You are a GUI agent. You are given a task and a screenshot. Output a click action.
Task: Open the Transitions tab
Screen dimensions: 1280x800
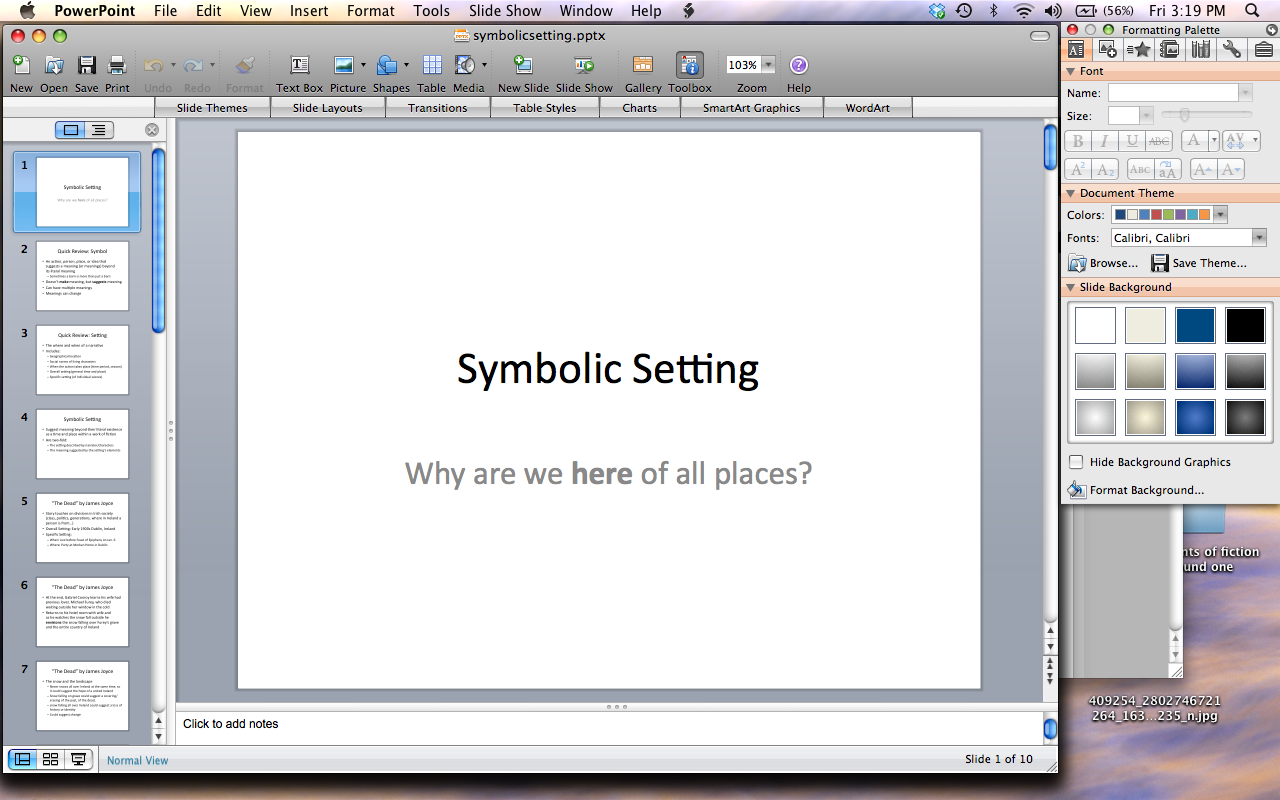pyautogui.click(x=437, y=108)
